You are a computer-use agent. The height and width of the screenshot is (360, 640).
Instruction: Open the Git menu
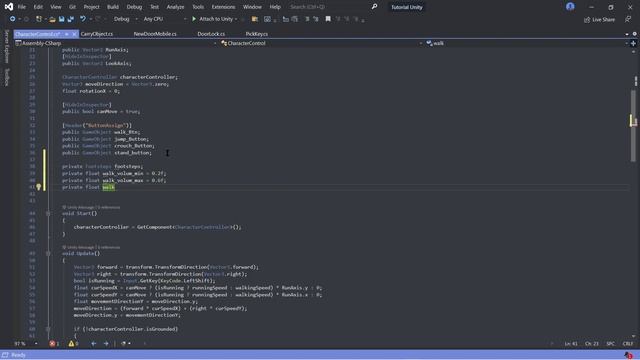(72, 7)
